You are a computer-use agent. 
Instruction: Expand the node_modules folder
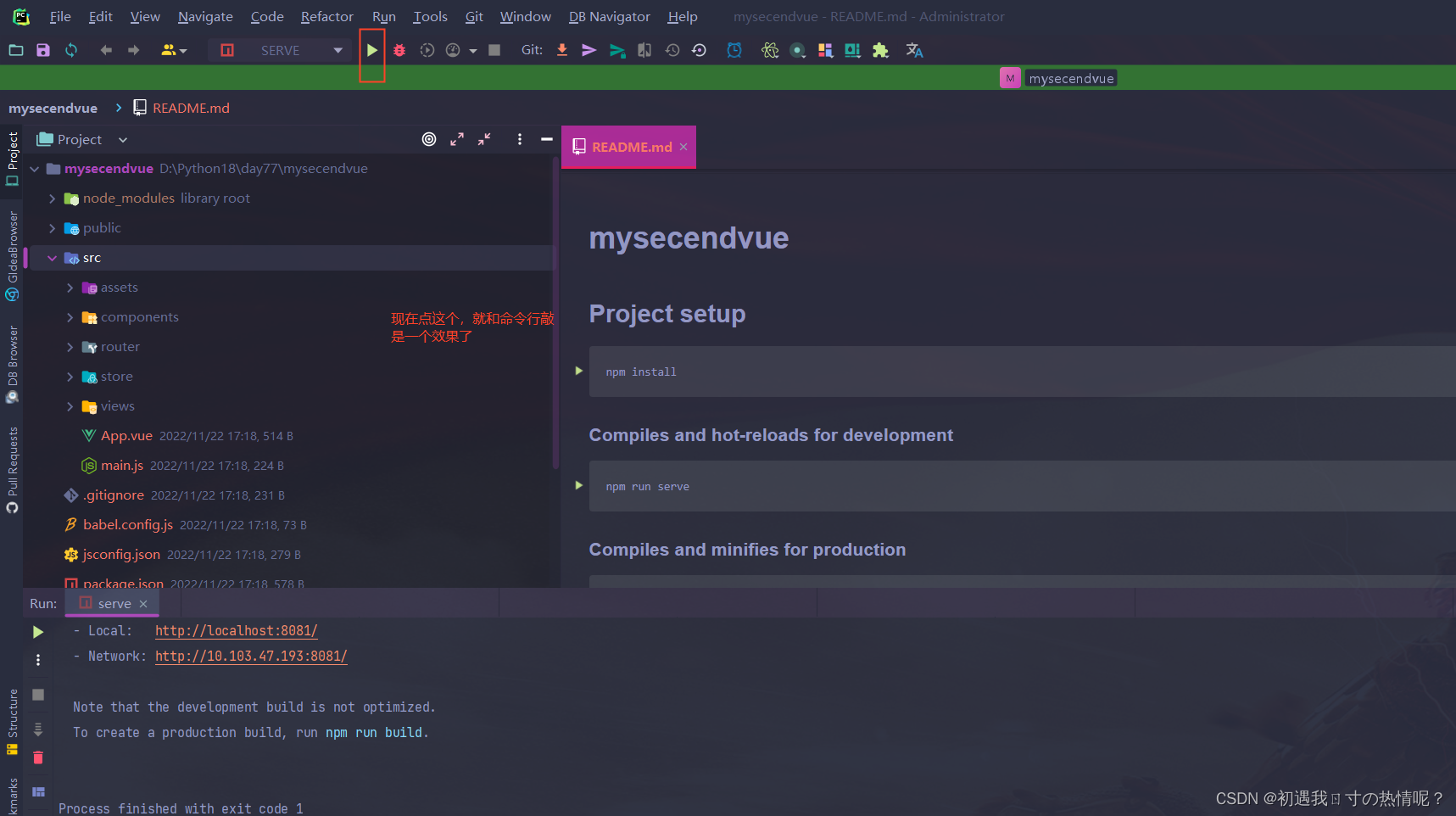53,198
